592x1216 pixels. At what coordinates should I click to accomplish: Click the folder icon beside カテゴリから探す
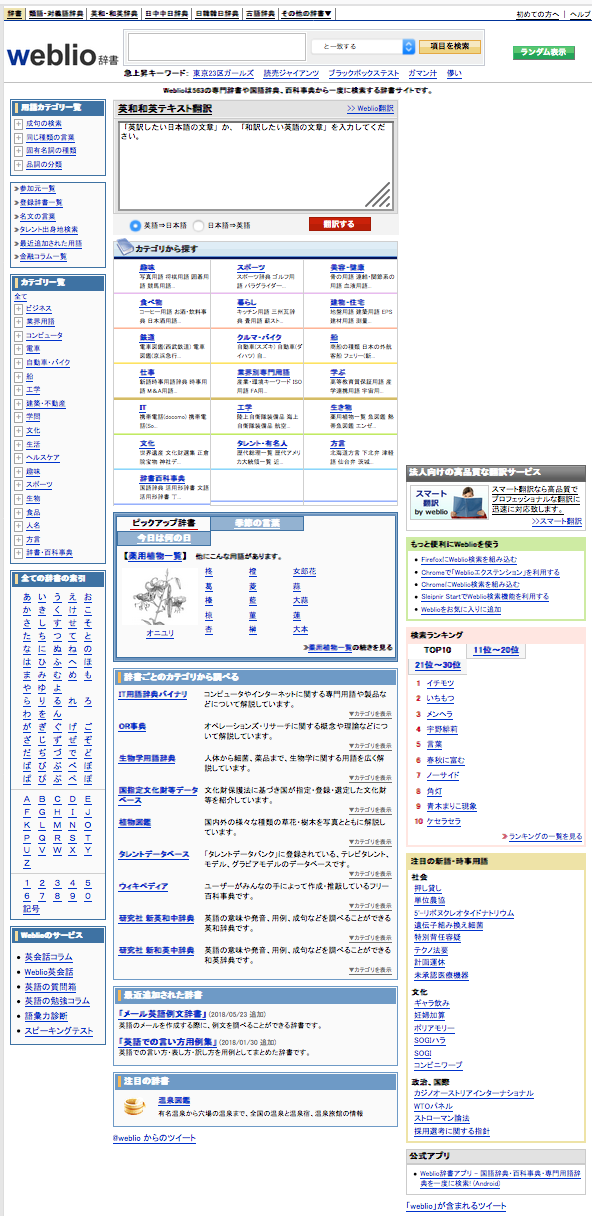pyautogui.click(x=124, y=246)
